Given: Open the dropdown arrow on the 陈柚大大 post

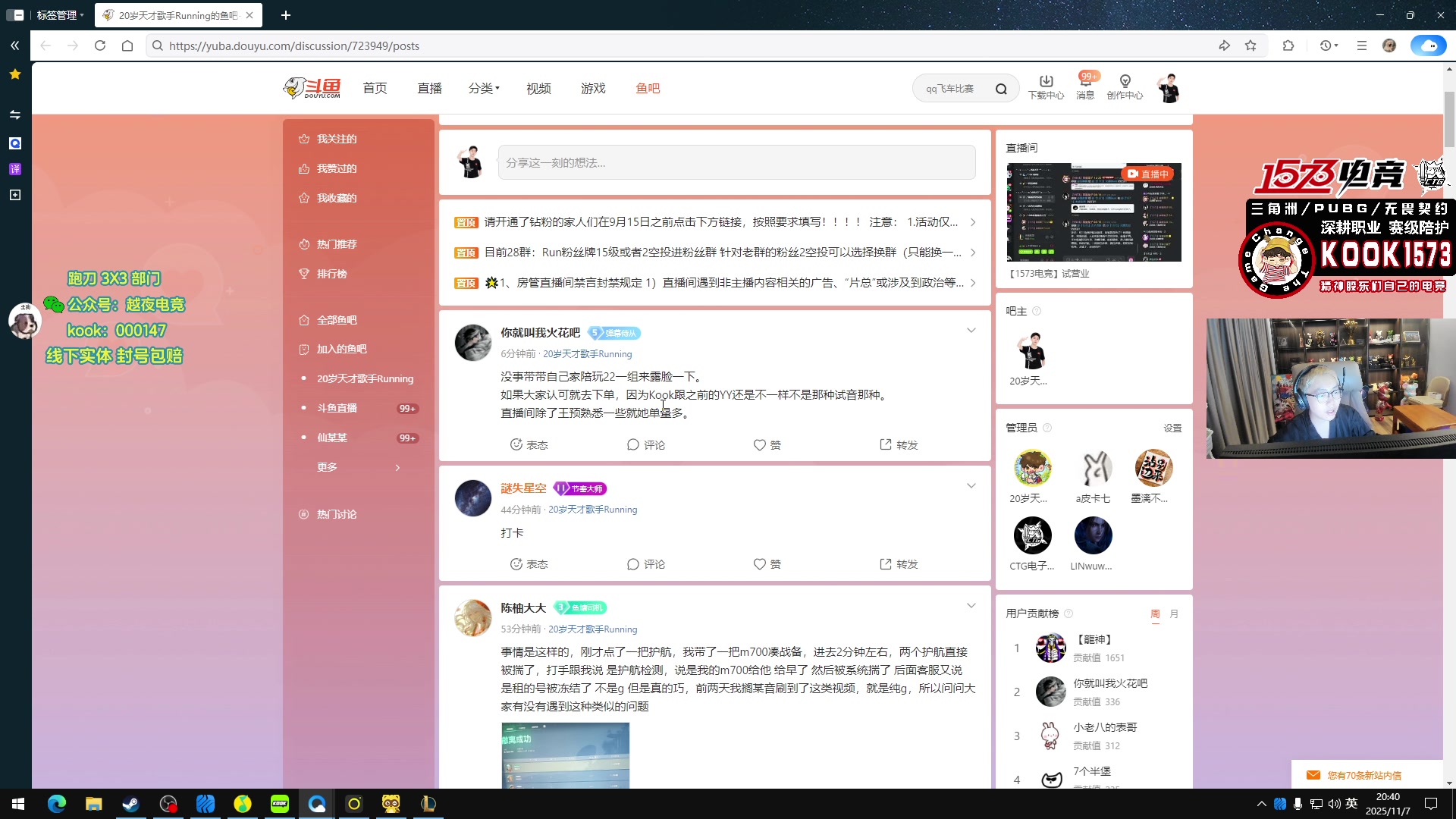Looking at the screenshot, I should (x=971, y=606).
